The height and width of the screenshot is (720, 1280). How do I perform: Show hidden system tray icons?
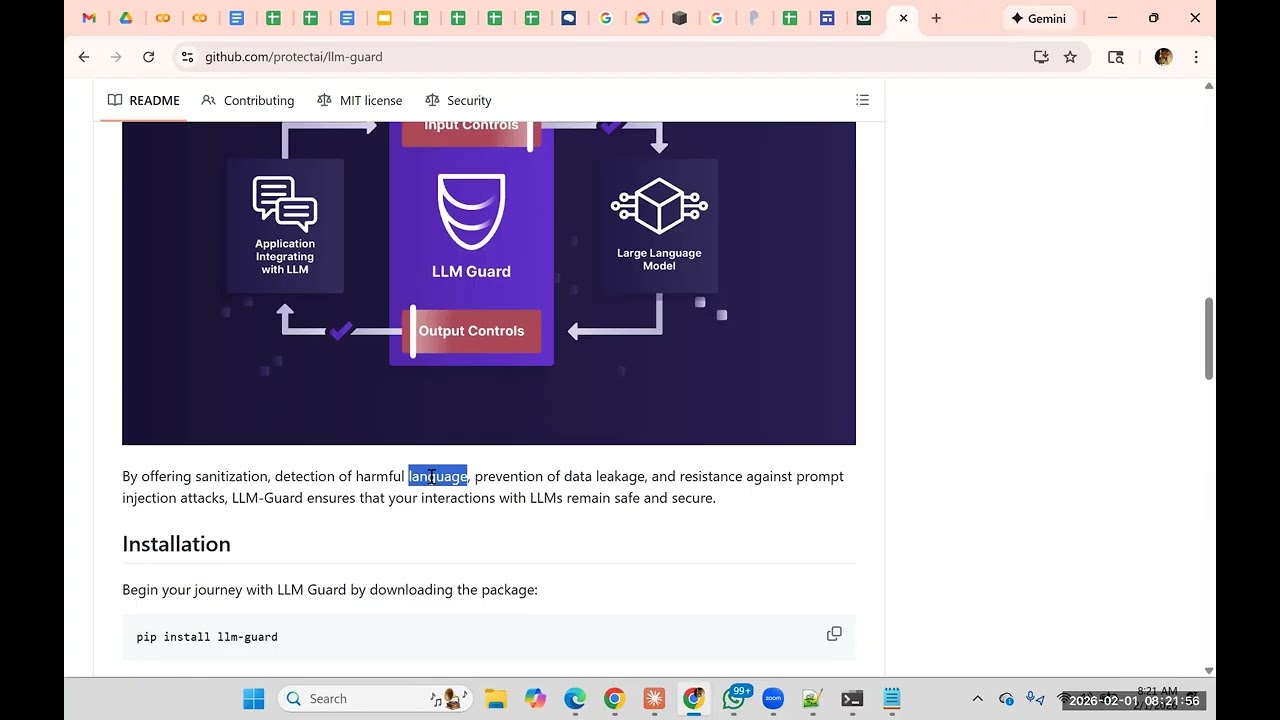(x=977, y=699)
